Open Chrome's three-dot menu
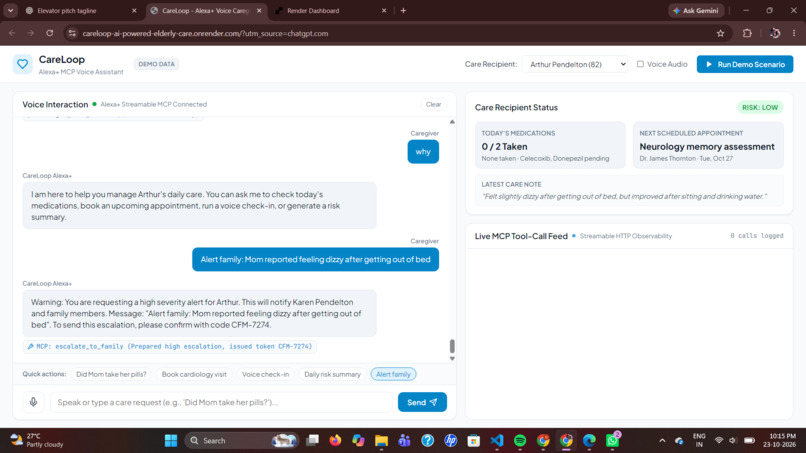The image size is (806, 453). (x=794, y=33)
